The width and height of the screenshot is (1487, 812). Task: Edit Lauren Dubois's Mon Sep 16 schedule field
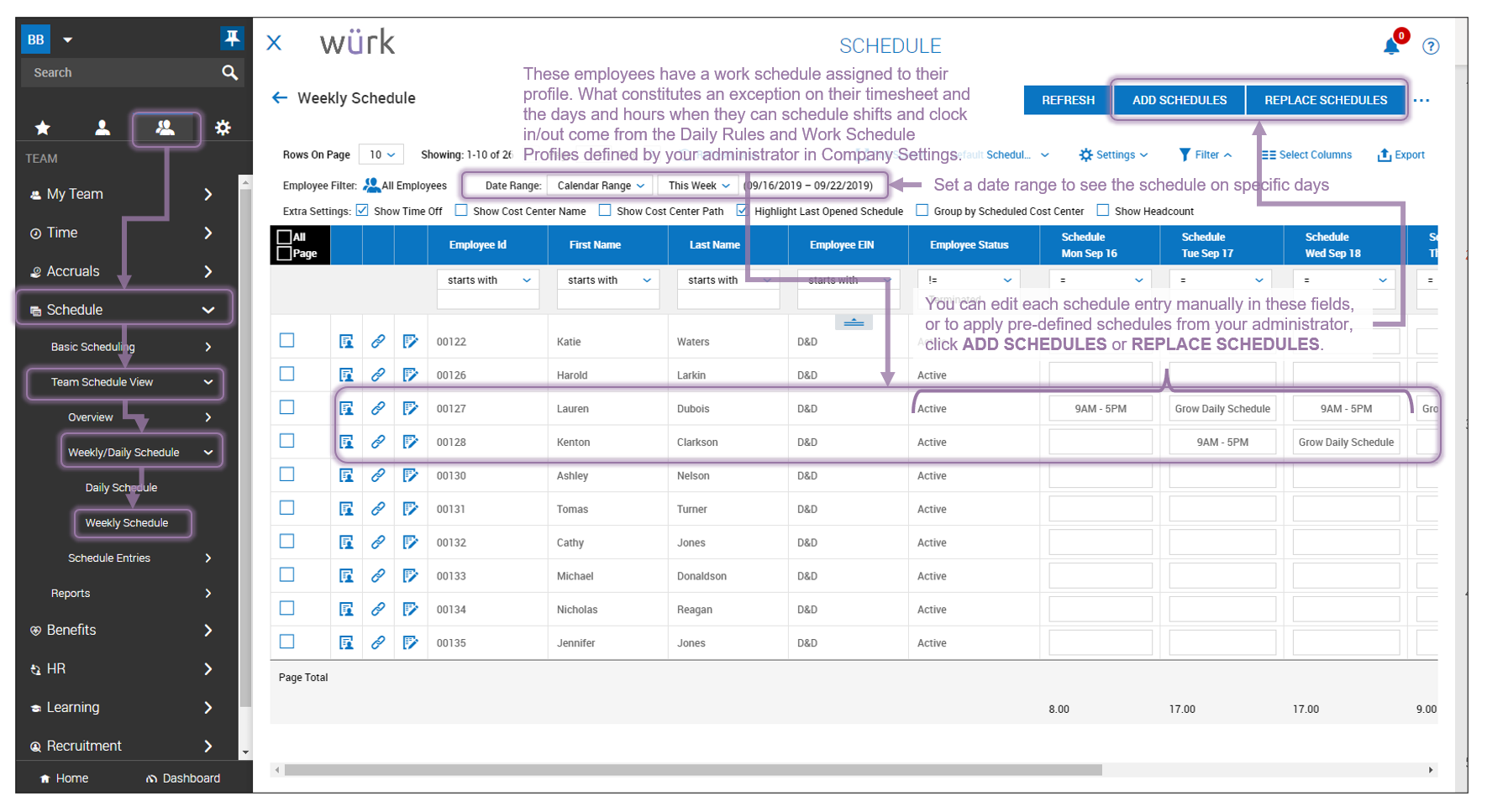pyautogui.click(x=1101, y=409)
